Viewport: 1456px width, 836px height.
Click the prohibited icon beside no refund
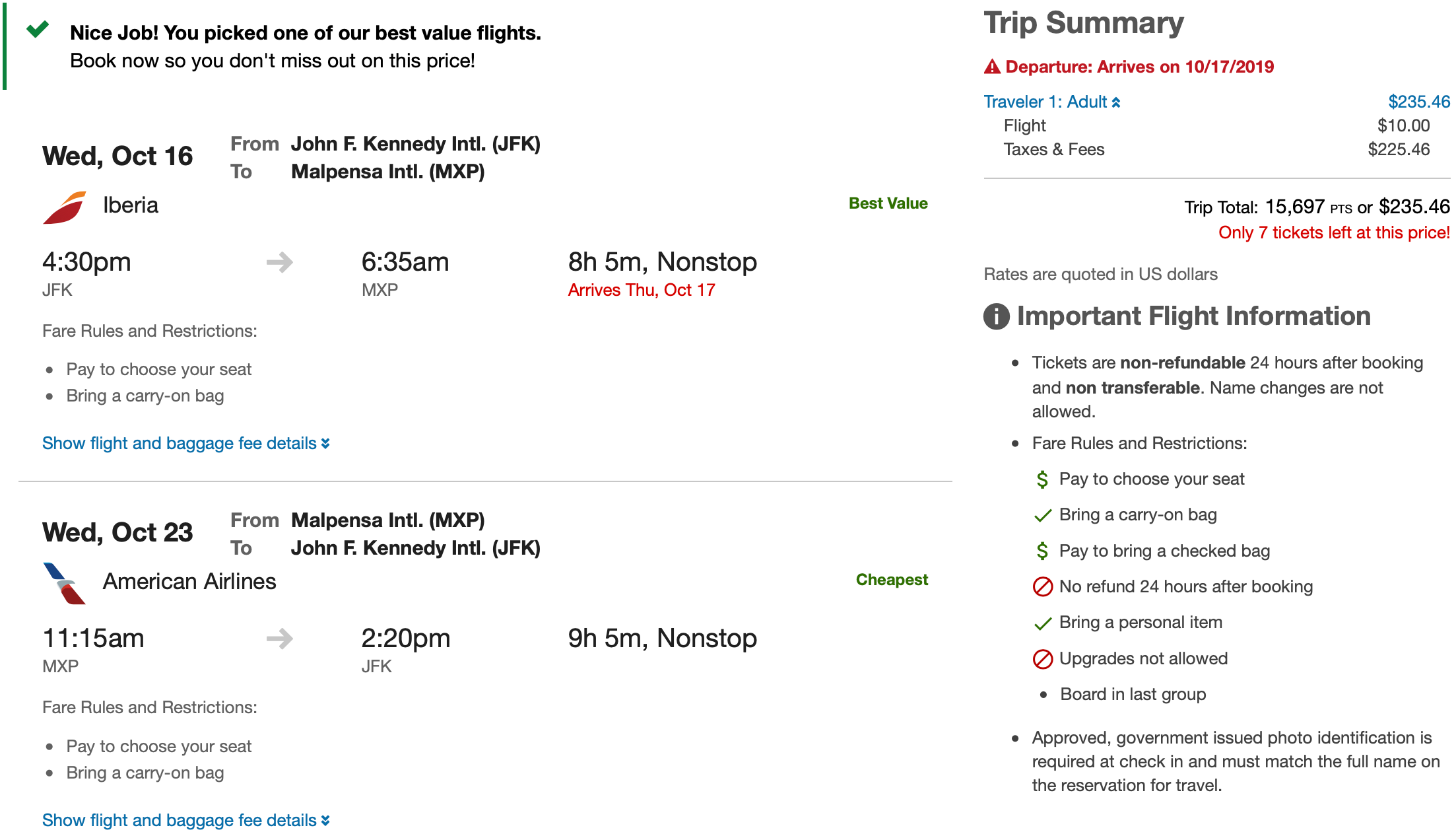tap(1042, 587)
